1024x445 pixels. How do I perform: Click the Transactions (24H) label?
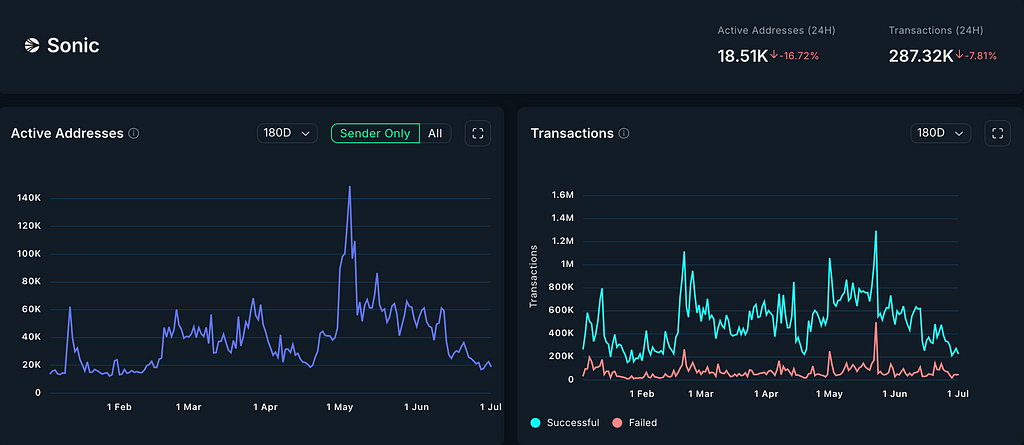936,30
